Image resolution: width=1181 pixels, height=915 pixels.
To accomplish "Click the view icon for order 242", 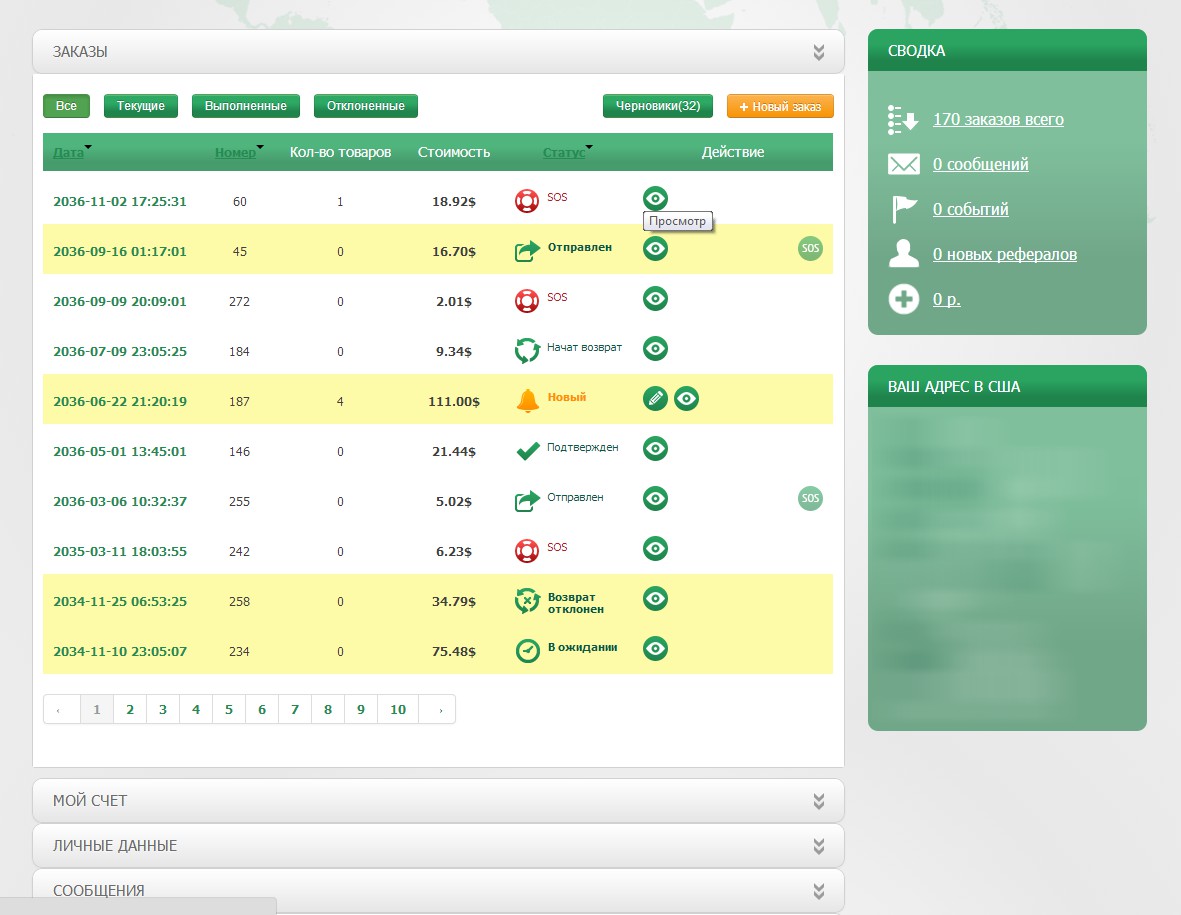I will 655,548.
